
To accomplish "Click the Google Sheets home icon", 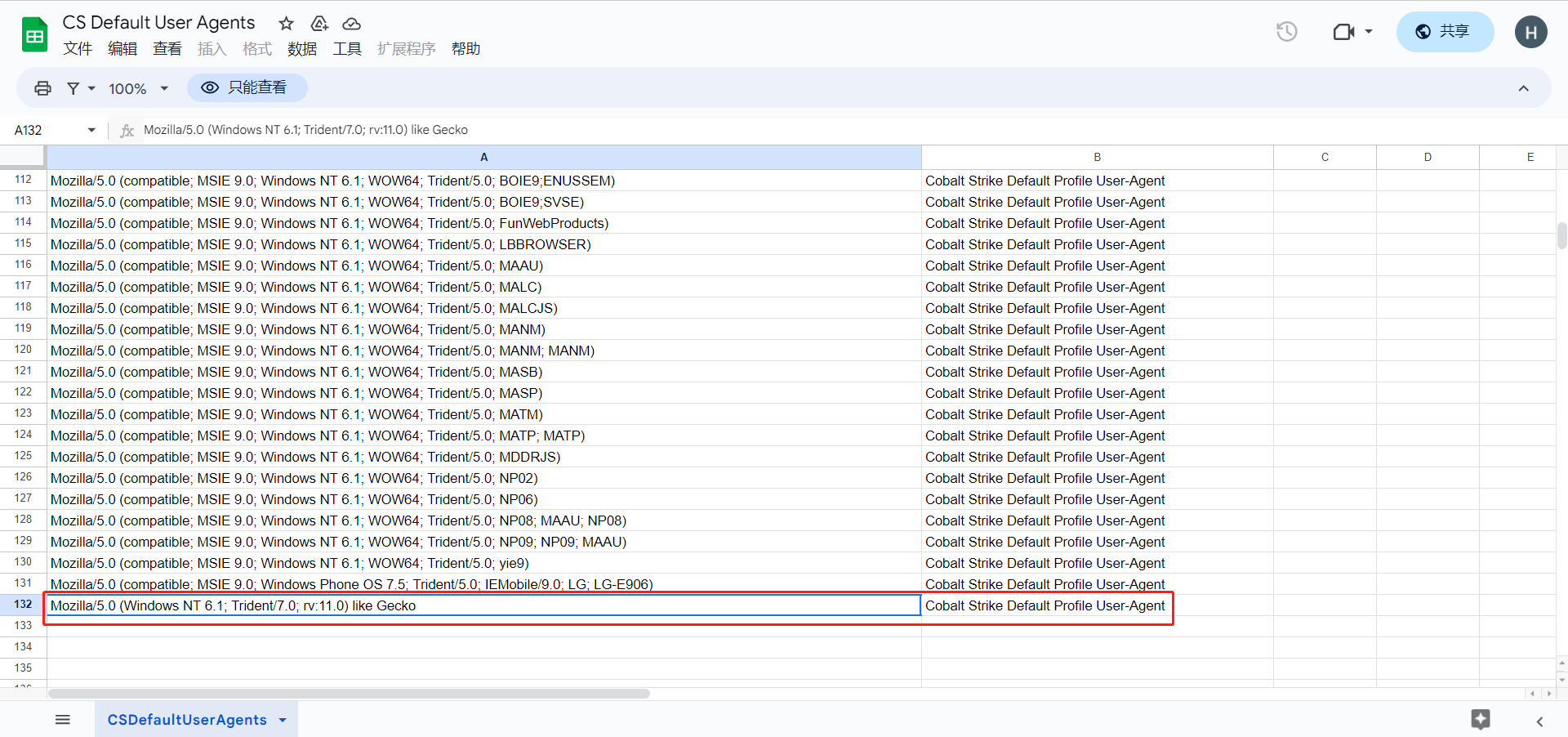I will (x=34, y=35).
